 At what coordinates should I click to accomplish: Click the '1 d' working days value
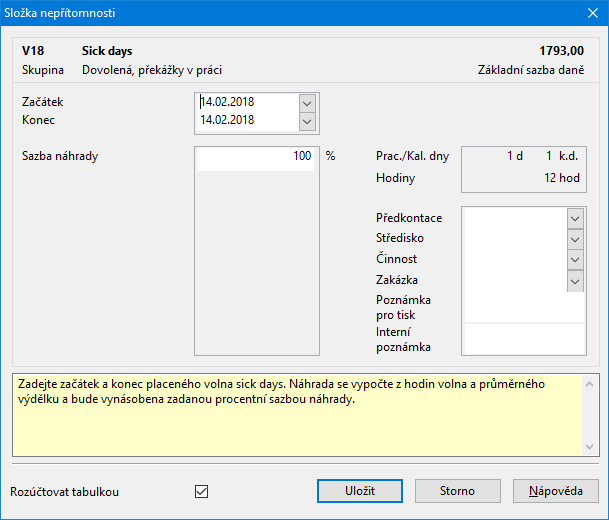coord(515,156)
